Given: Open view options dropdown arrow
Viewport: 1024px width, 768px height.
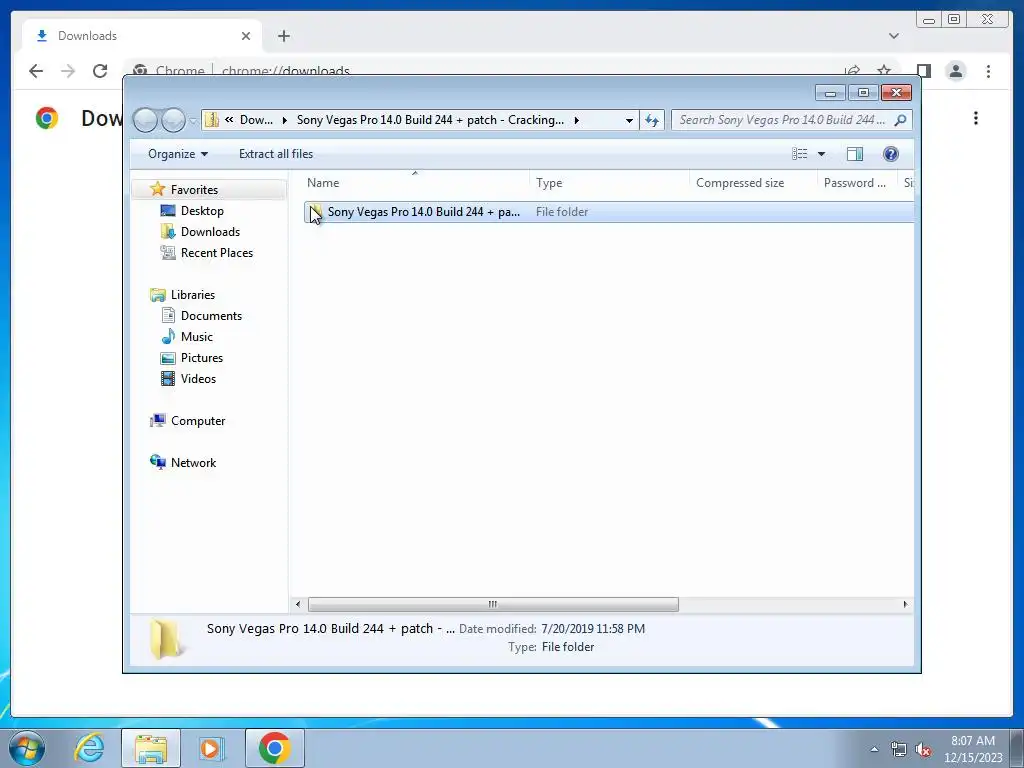Looking at the screenshot, I should [822, 154].
